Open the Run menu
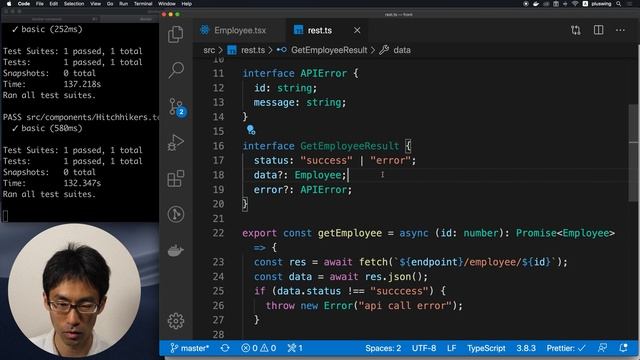The image size is (640, 360). (123, 4)
